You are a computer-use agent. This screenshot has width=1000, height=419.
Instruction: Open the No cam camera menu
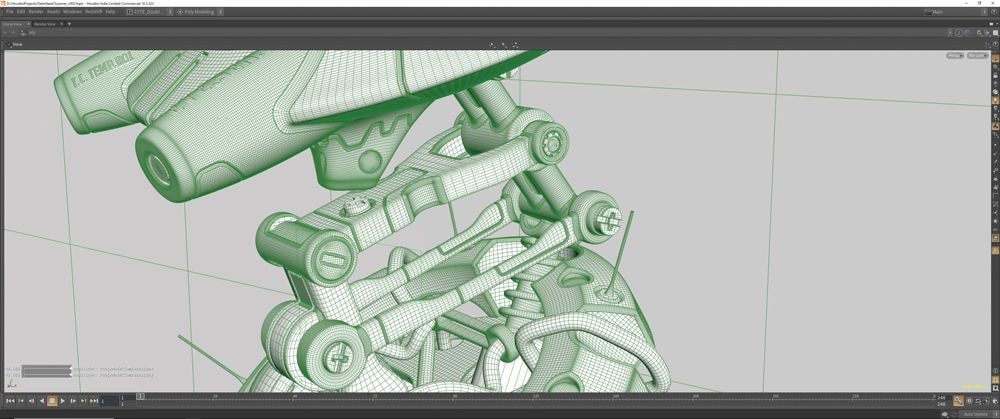[x=976, y=55]
